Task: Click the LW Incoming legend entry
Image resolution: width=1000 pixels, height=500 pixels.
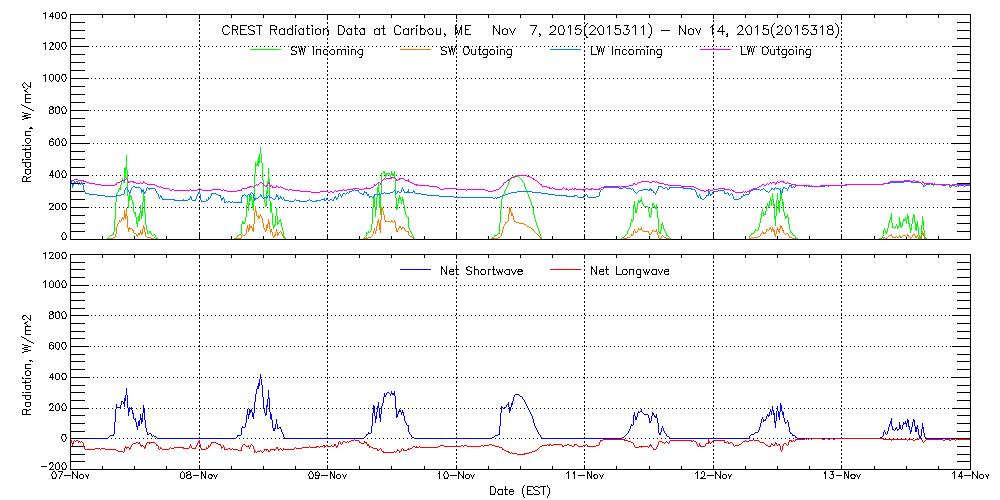Action: pos(625,51)
